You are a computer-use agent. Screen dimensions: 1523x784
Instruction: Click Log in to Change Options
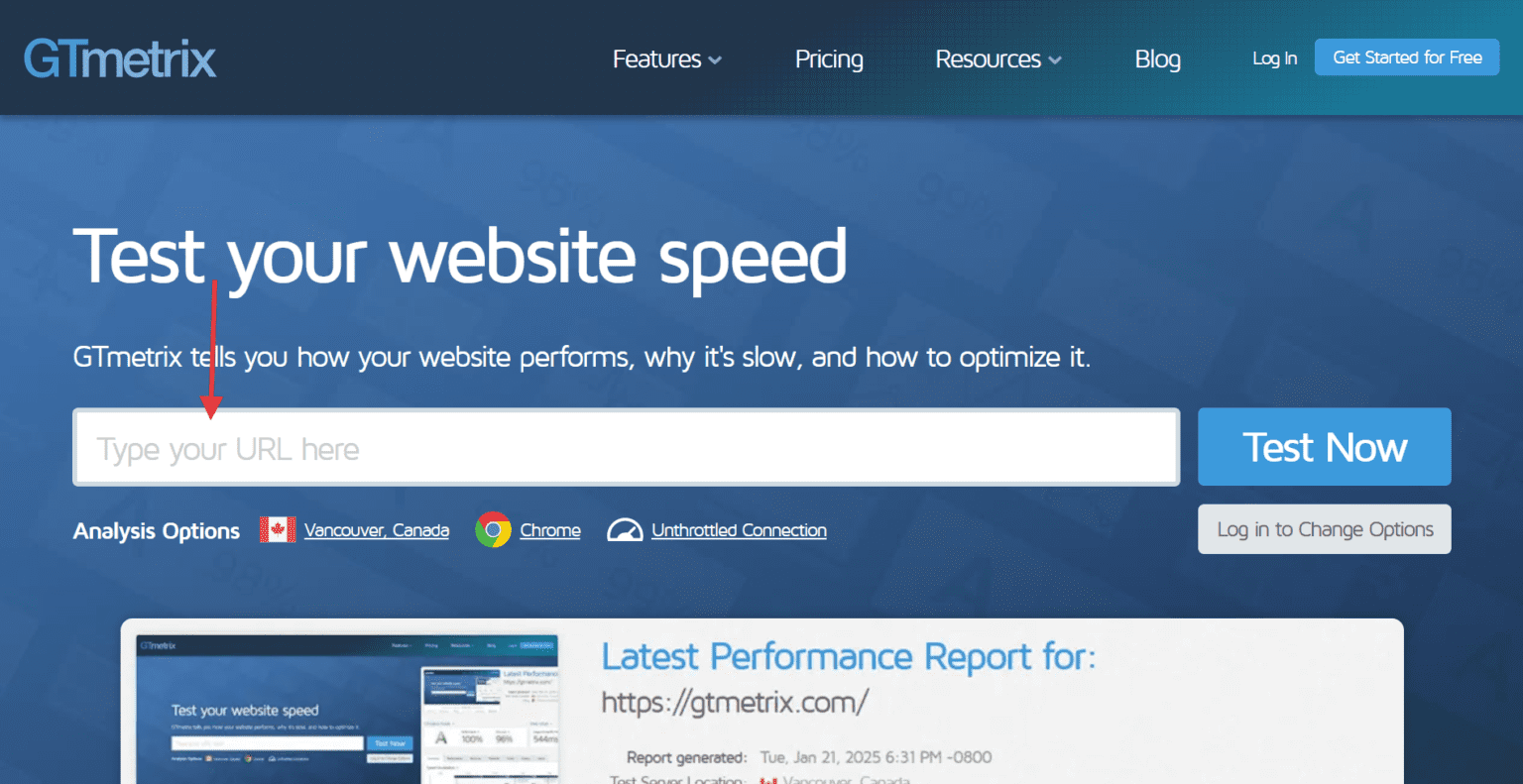tap(1324, 528)
